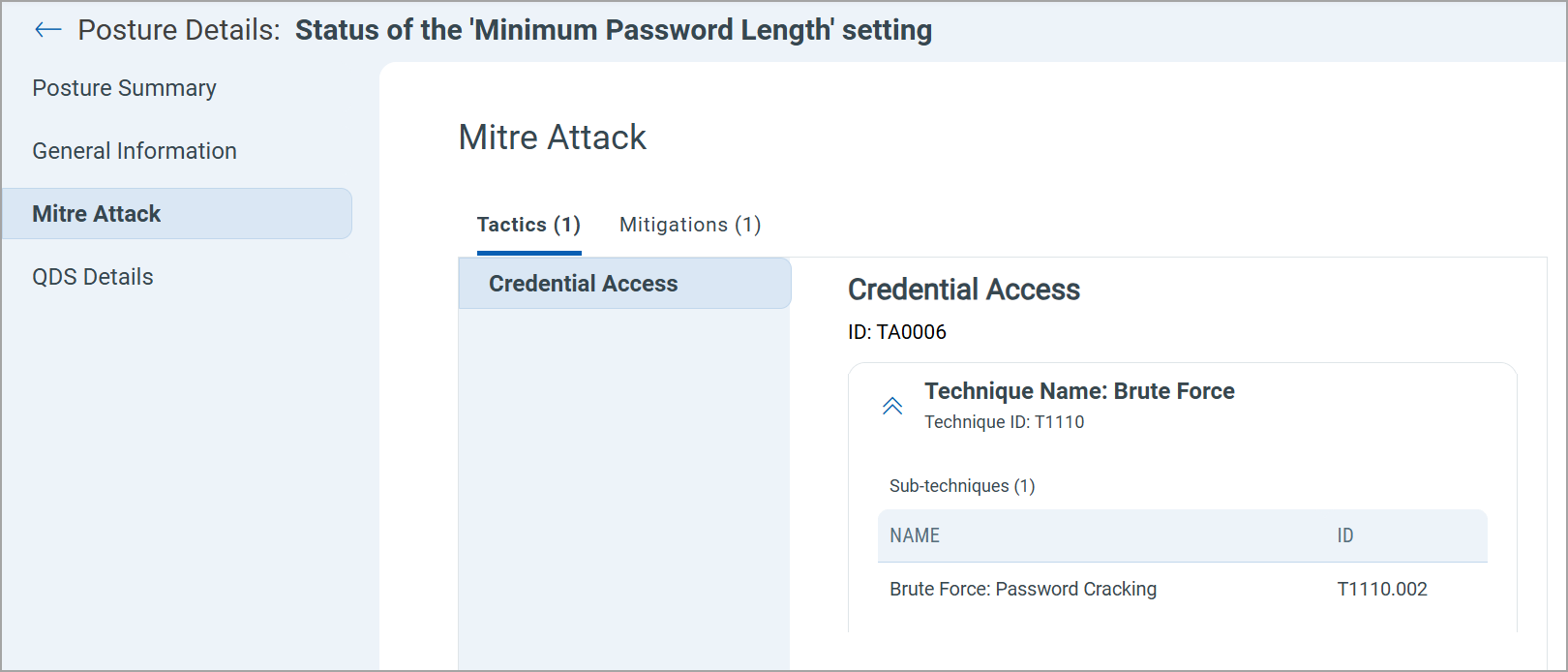Switch to the Tactics (1) tab
Screen dimensions: 1568x672
[528, 225]
